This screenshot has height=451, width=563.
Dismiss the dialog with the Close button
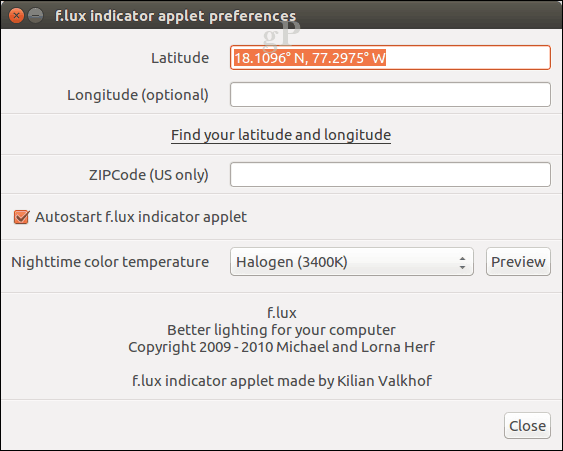[527, 426]
